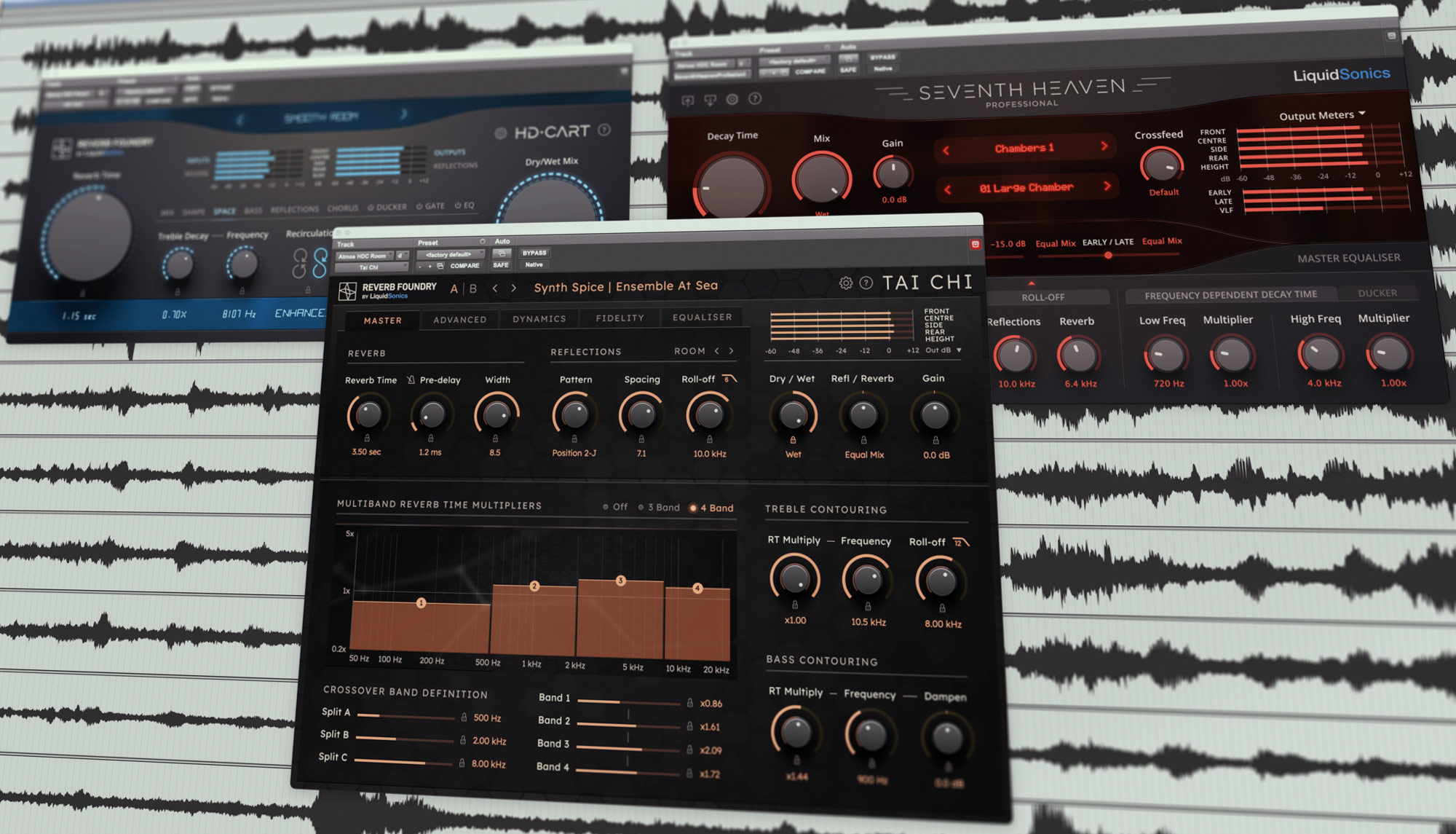Toggle lock beside Band 2 x1.61 value
Viewport: 1456px width, 834px height.
pyautogui.click(x=689, y=726)
